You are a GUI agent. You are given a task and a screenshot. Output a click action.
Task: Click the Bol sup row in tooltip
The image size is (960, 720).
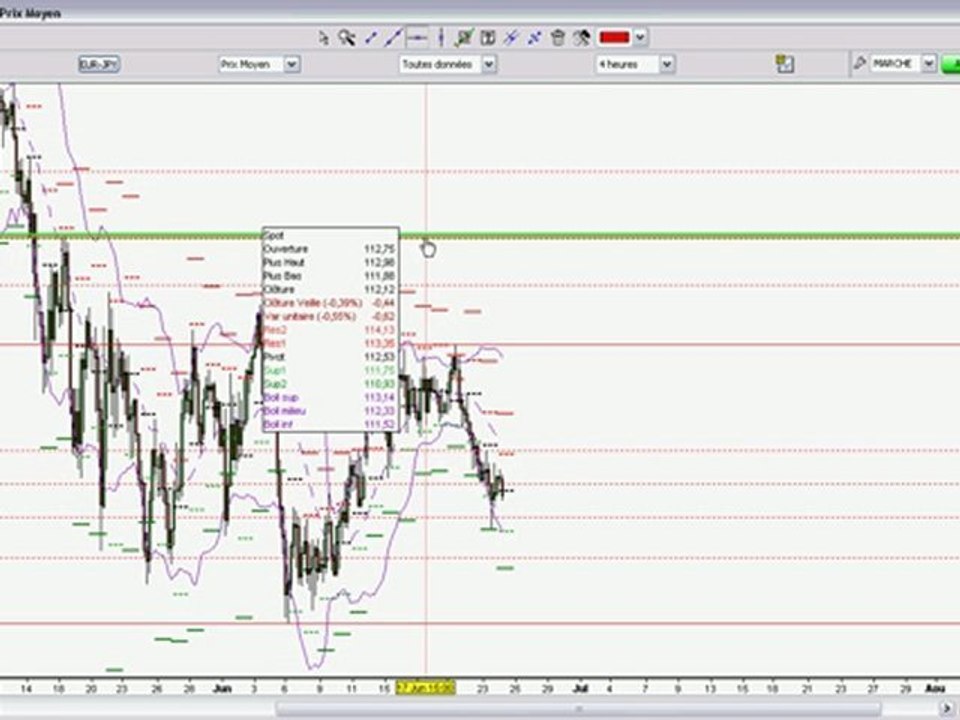coord(330,397)
